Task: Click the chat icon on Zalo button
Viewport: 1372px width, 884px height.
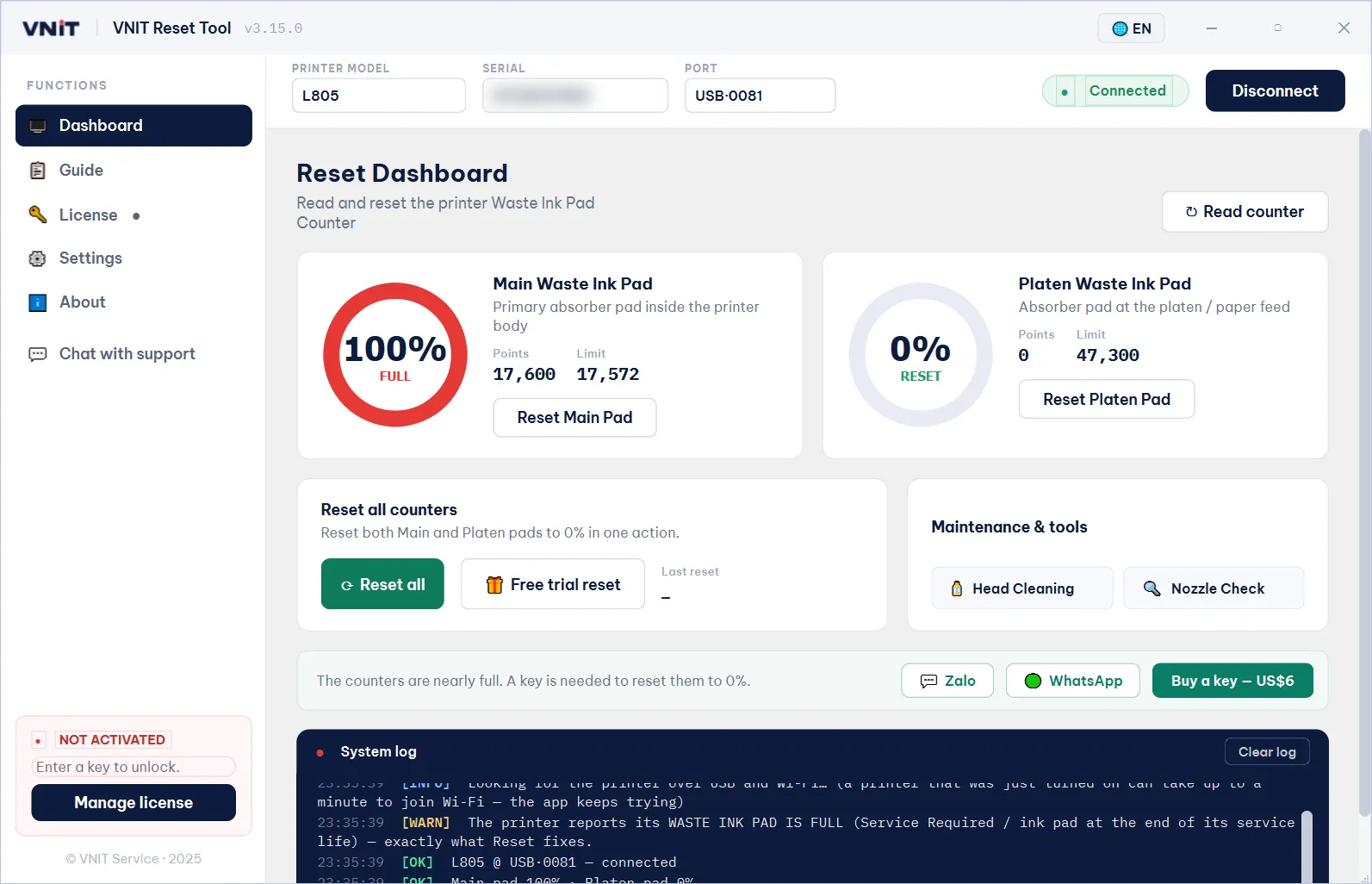Action: click(928, 681)
